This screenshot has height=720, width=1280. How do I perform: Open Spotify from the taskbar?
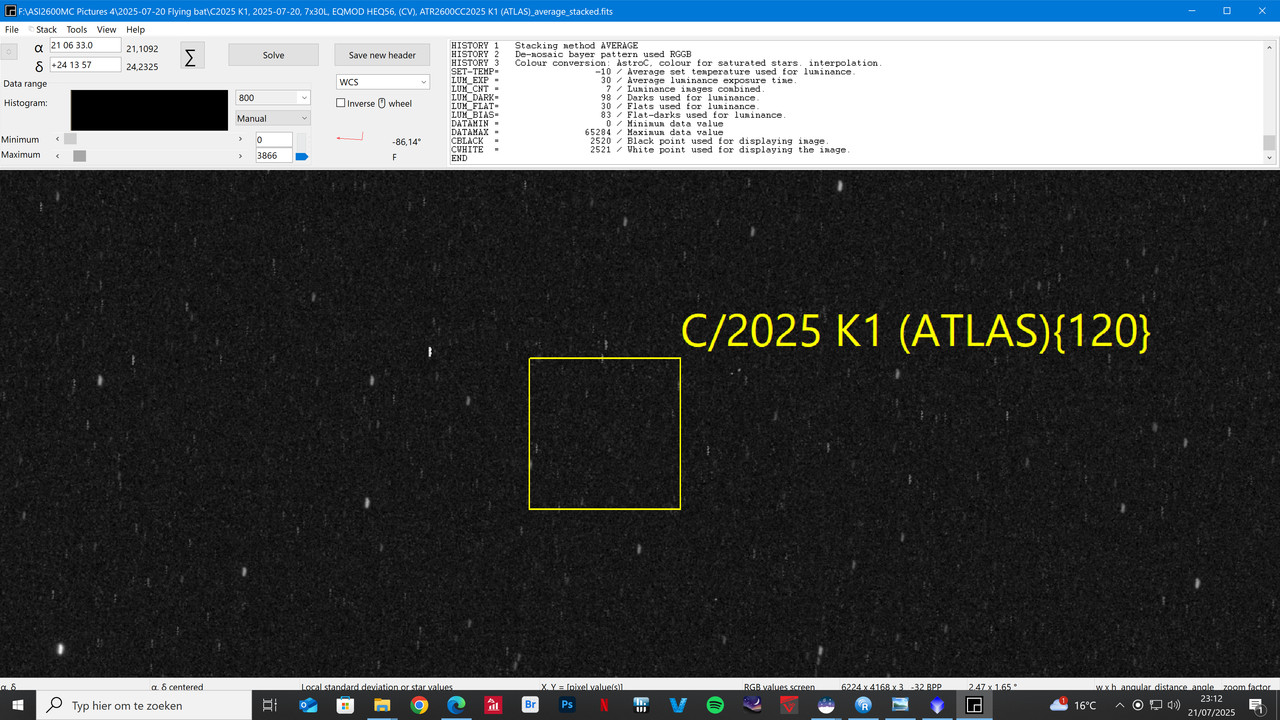(715, 705)
